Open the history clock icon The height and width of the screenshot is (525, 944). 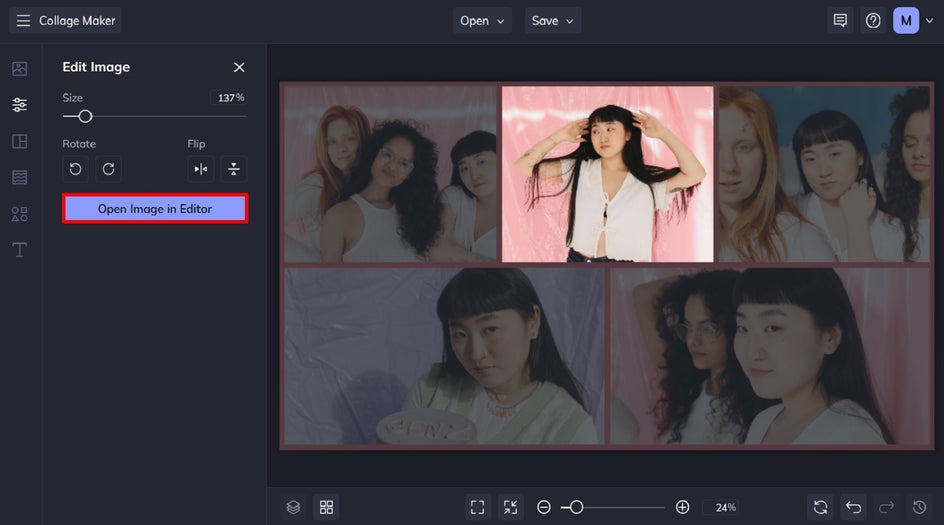pyautogui.click(x=919, y=507)
